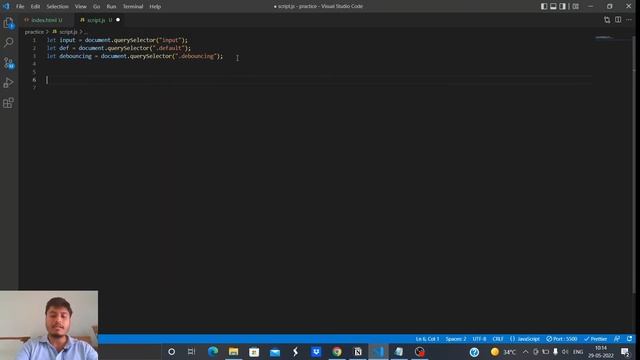Viewport: 640px width, 360px height.
Task: Open Task View on the taskbar
Action: (191, 351)
